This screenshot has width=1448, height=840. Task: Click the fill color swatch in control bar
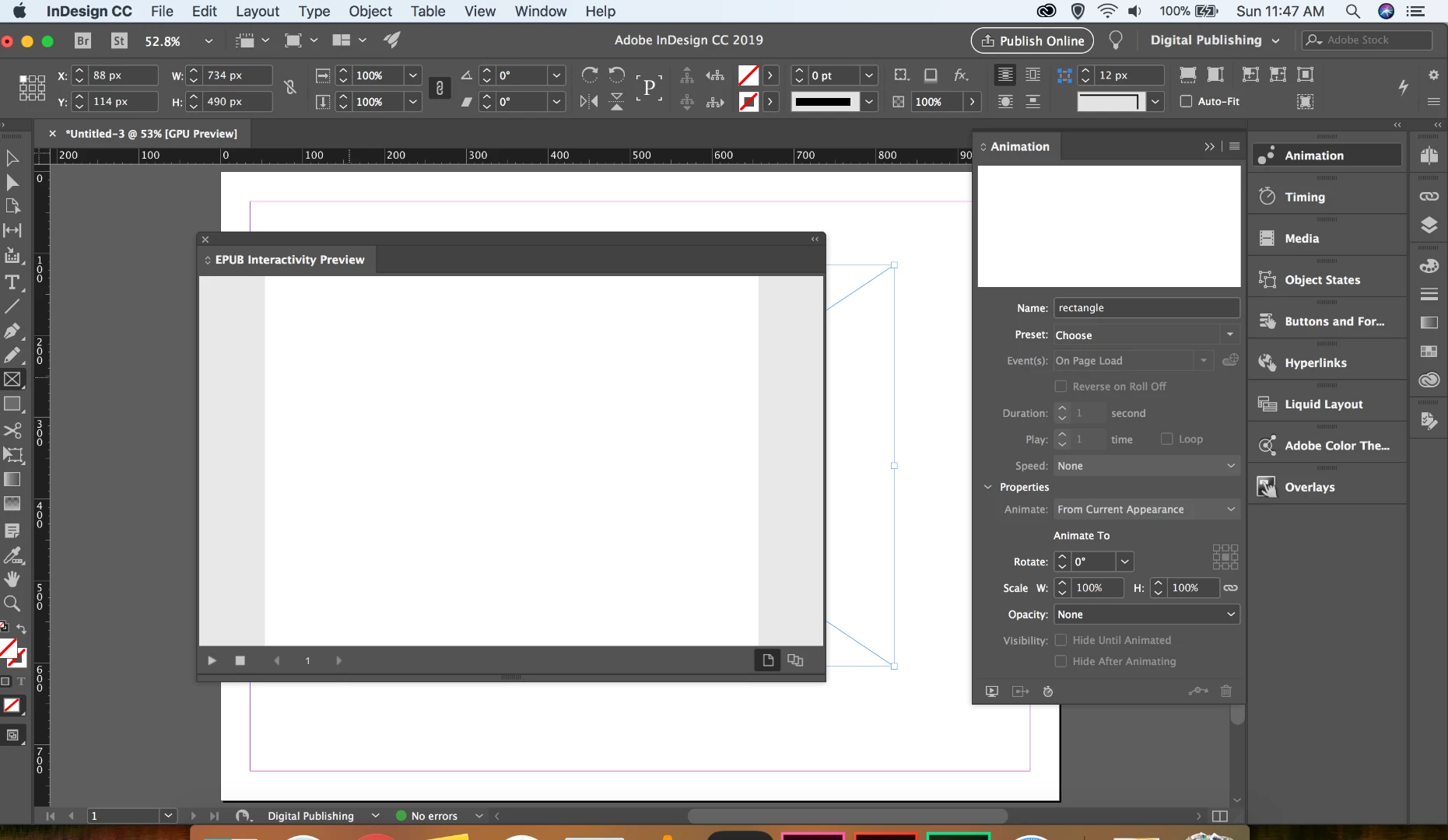coord(749,75)
